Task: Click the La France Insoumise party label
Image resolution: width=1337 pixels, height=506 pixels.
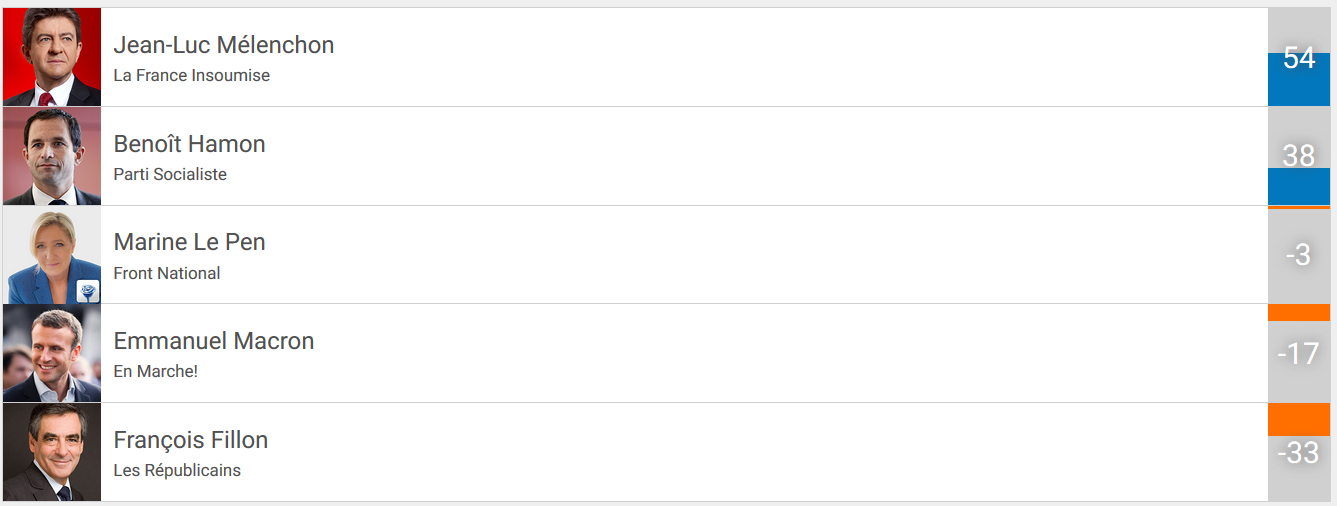Action: (x=192, y=75)
